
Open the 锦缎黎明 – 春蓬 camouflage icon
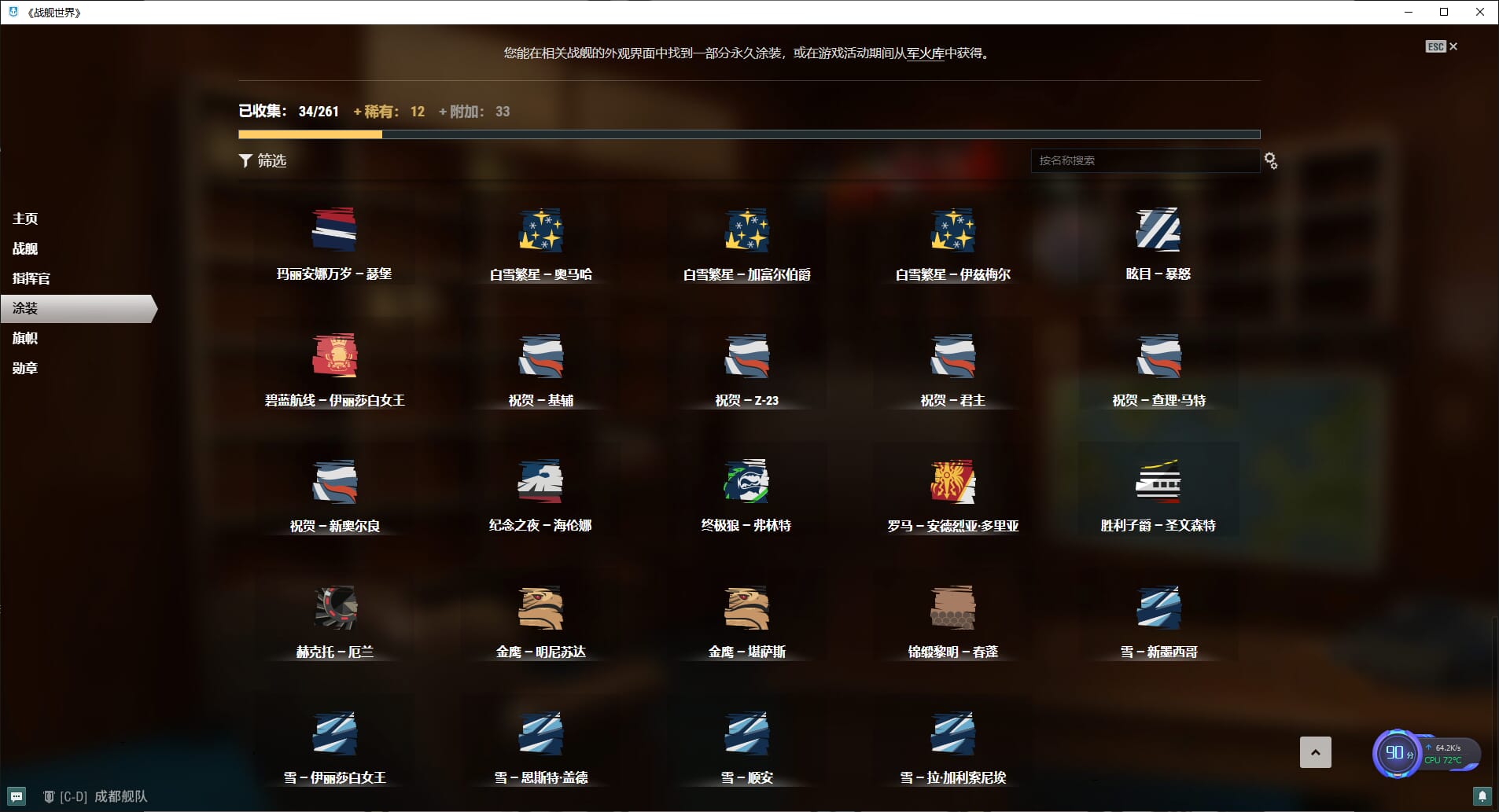coord(952,608)
